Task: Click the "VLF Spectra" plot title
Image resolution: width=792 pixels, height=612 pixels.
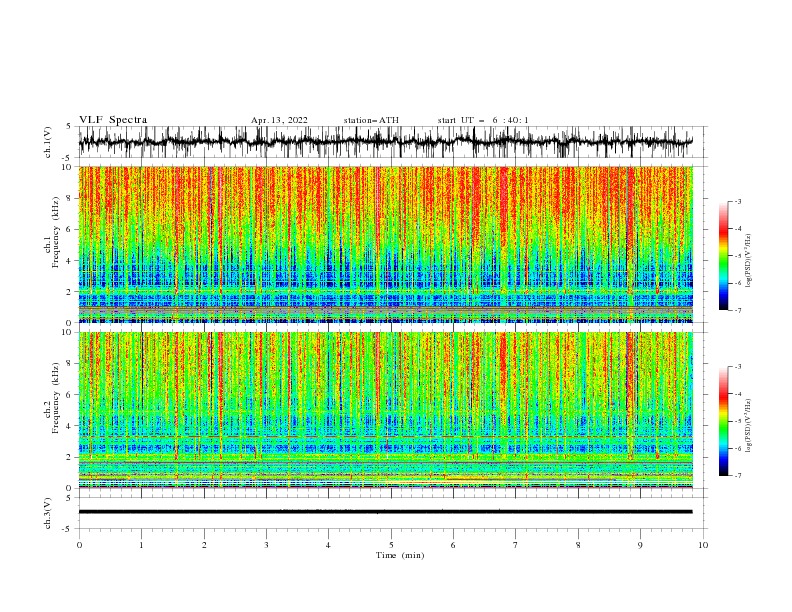Action: 113,120
